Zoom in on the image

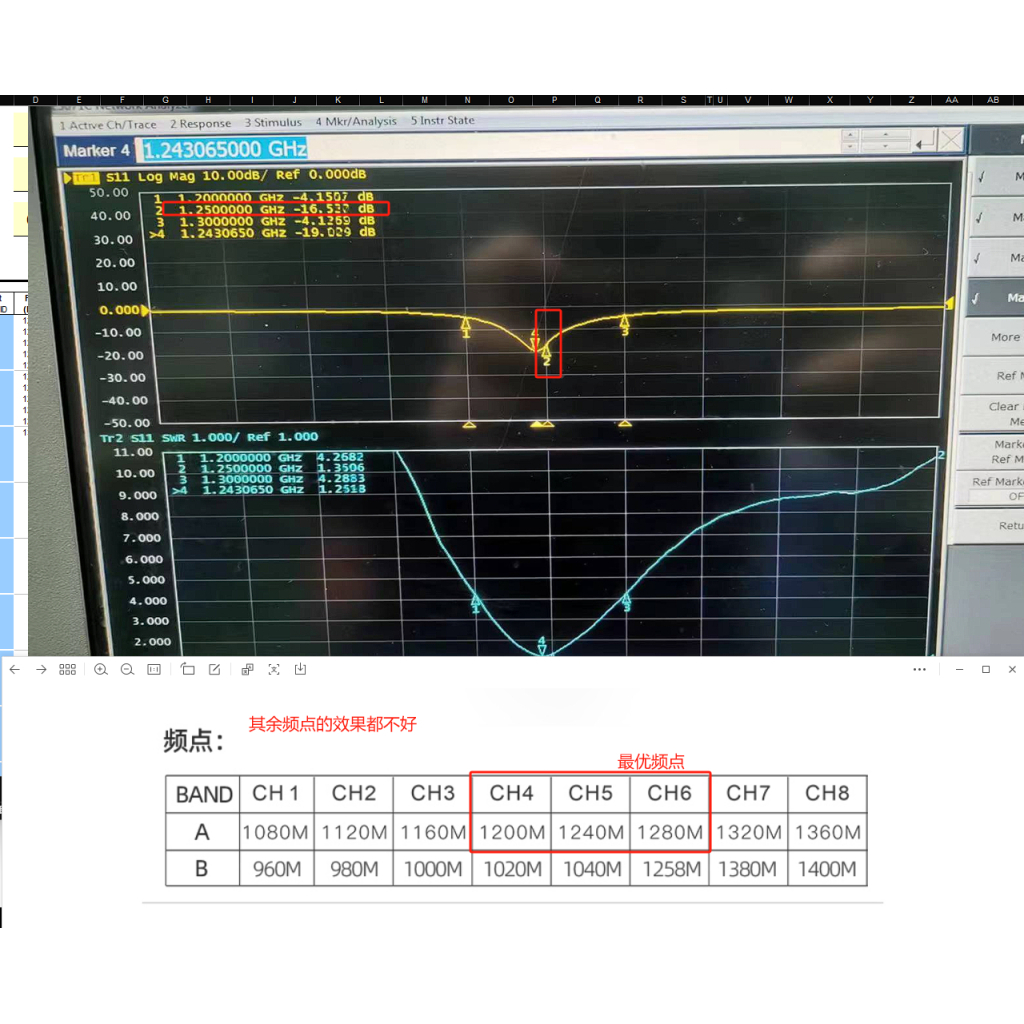pos(101,669)
